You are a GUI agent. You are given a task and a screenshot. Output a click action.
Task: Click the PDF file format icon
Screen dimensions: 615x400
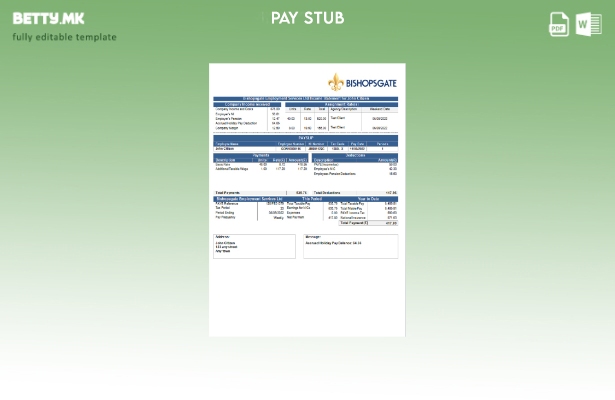tap(559, 25)
